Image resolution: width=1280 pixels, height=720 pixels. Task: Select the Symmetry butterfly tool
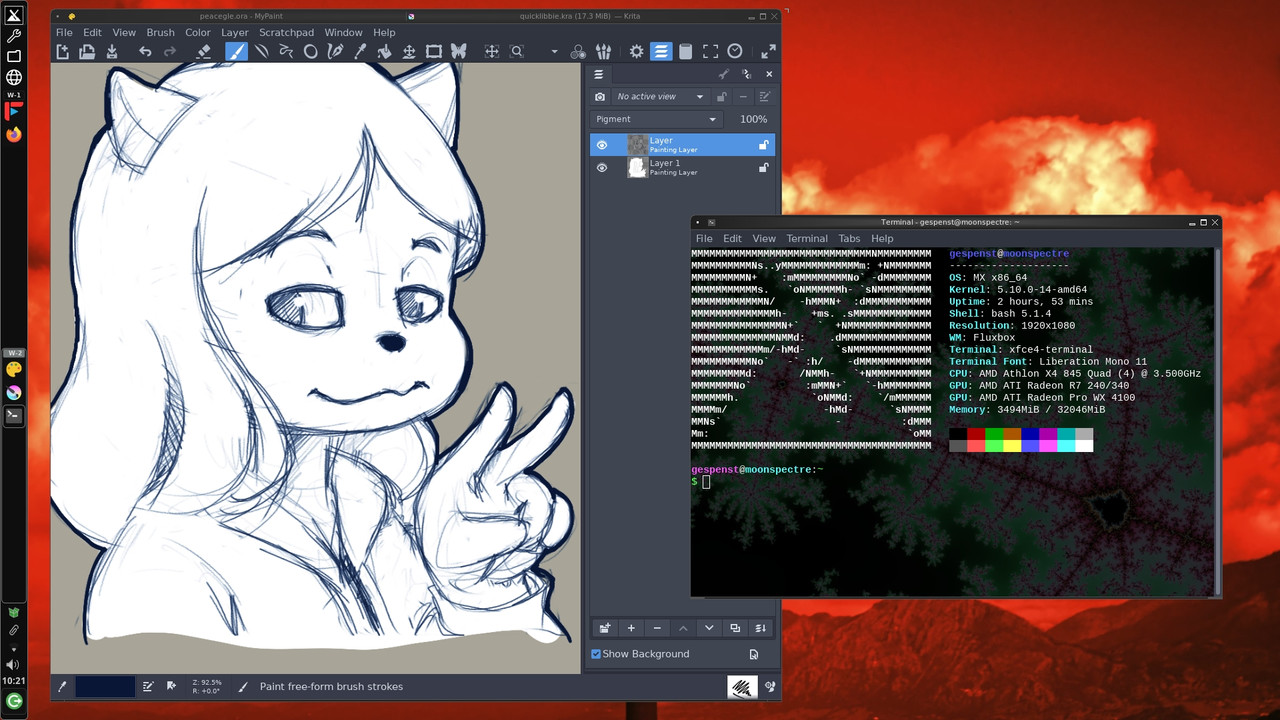458,52
